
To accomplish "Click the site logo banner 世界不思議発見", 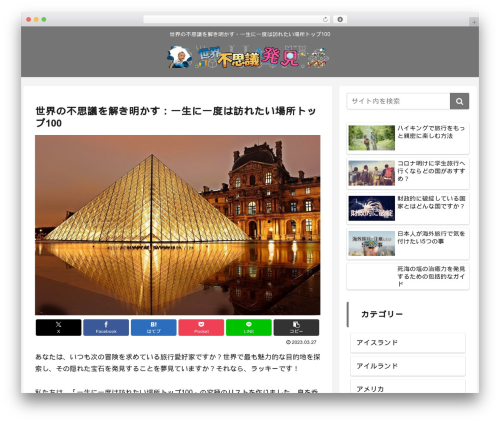I will [x=248, y=57].
